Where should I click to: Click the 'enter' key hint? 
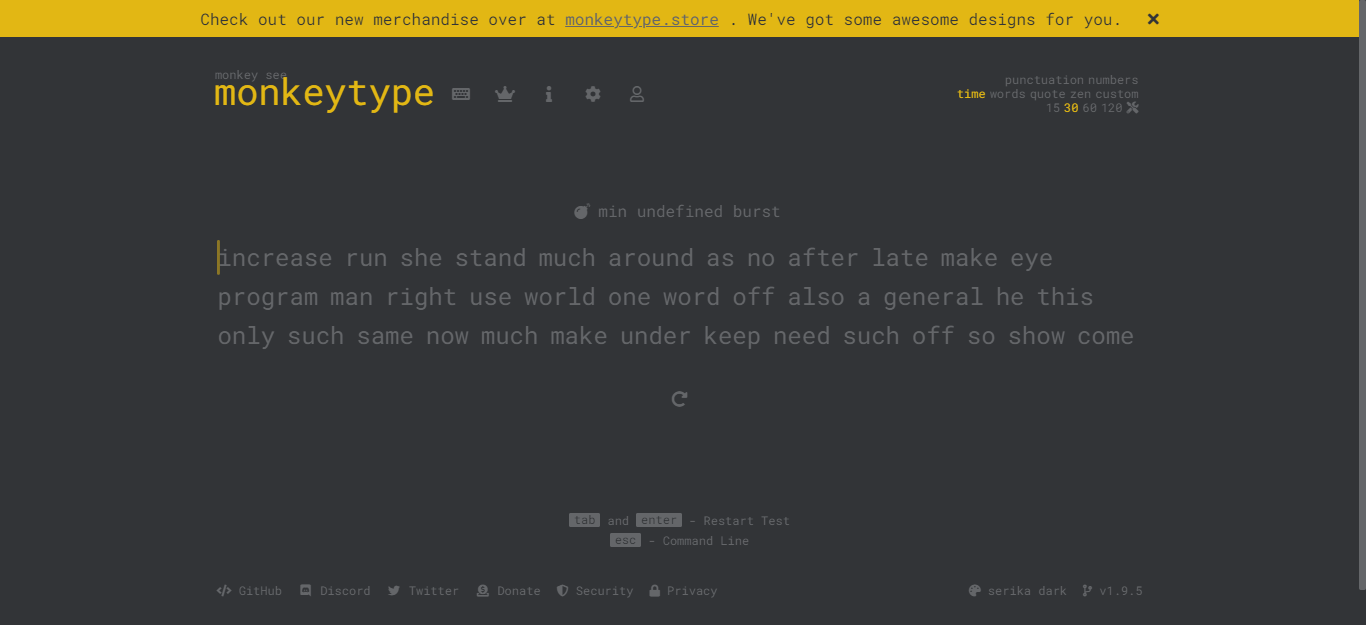(x=659, y=521)
